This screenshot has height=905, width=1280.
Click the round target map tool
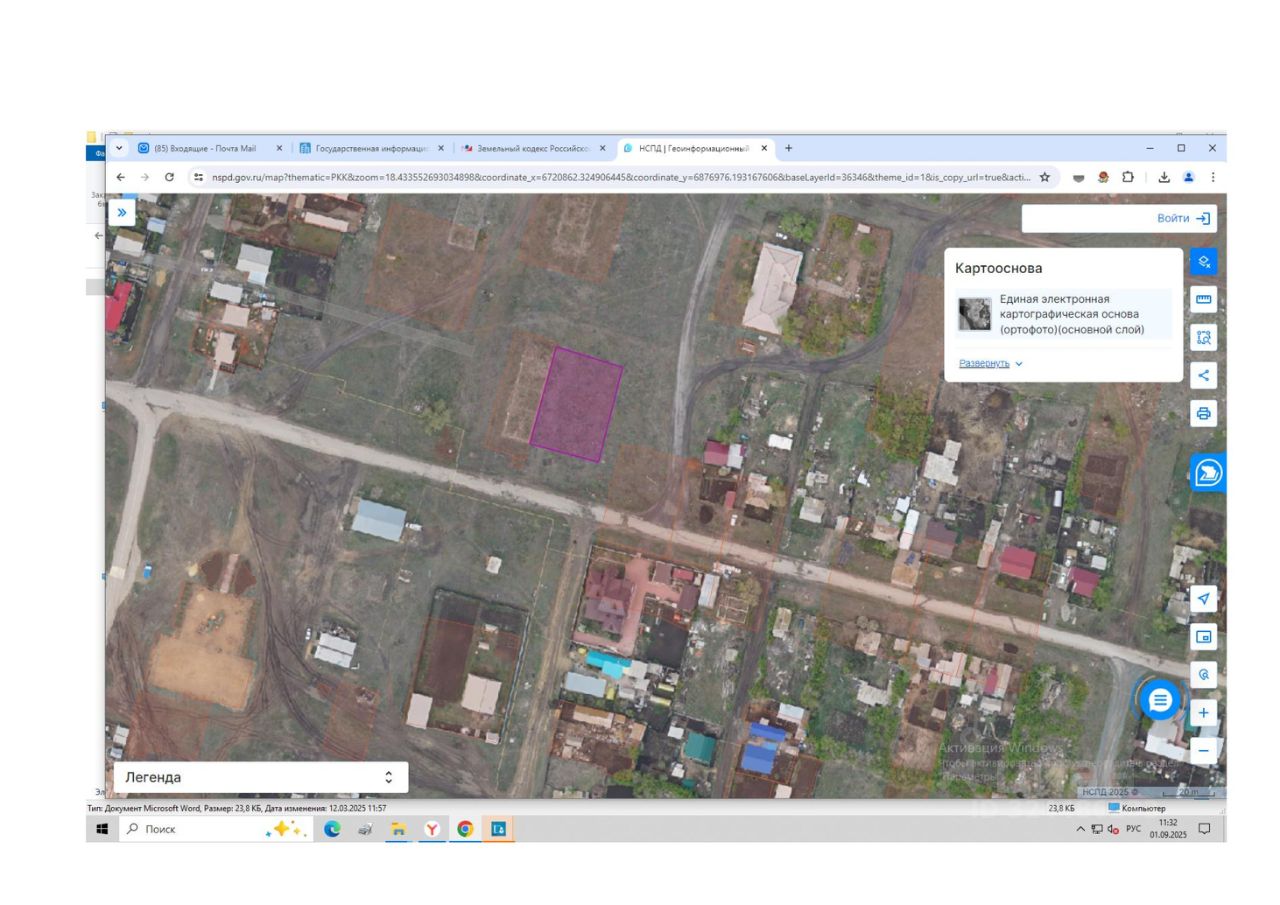tap(1204, 675)
